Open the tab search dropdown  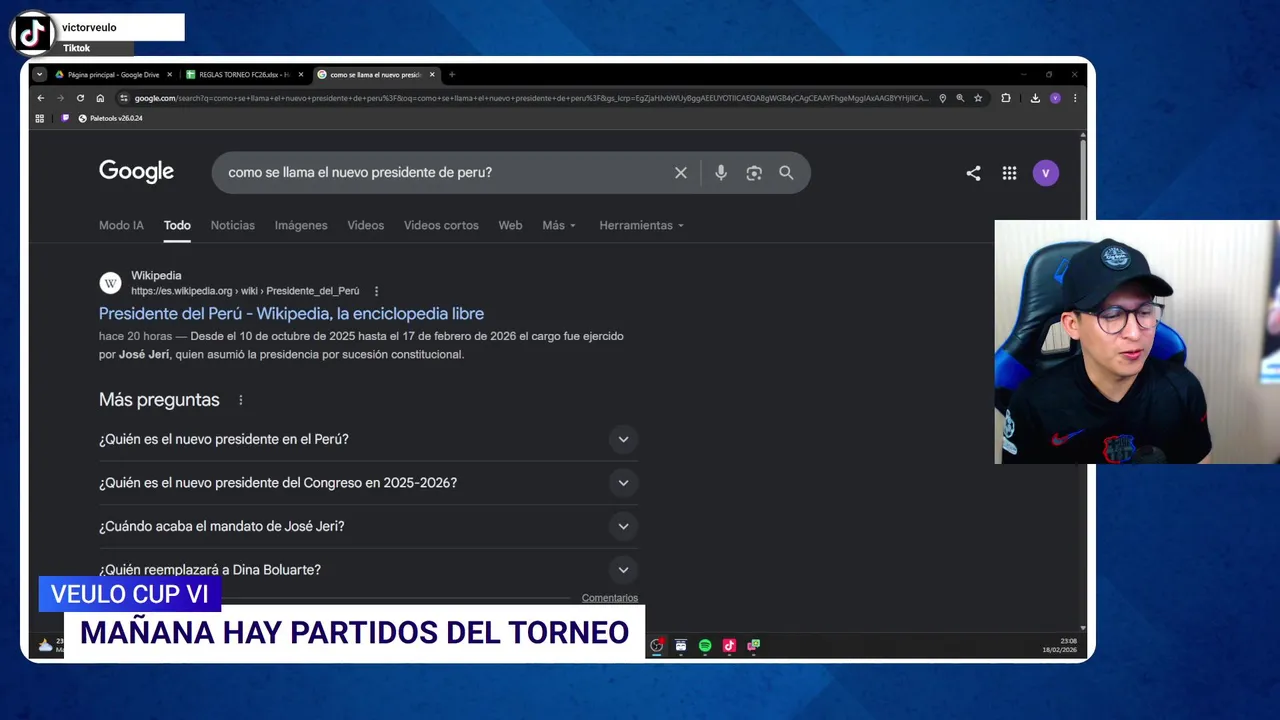click(x=40, y=74)
